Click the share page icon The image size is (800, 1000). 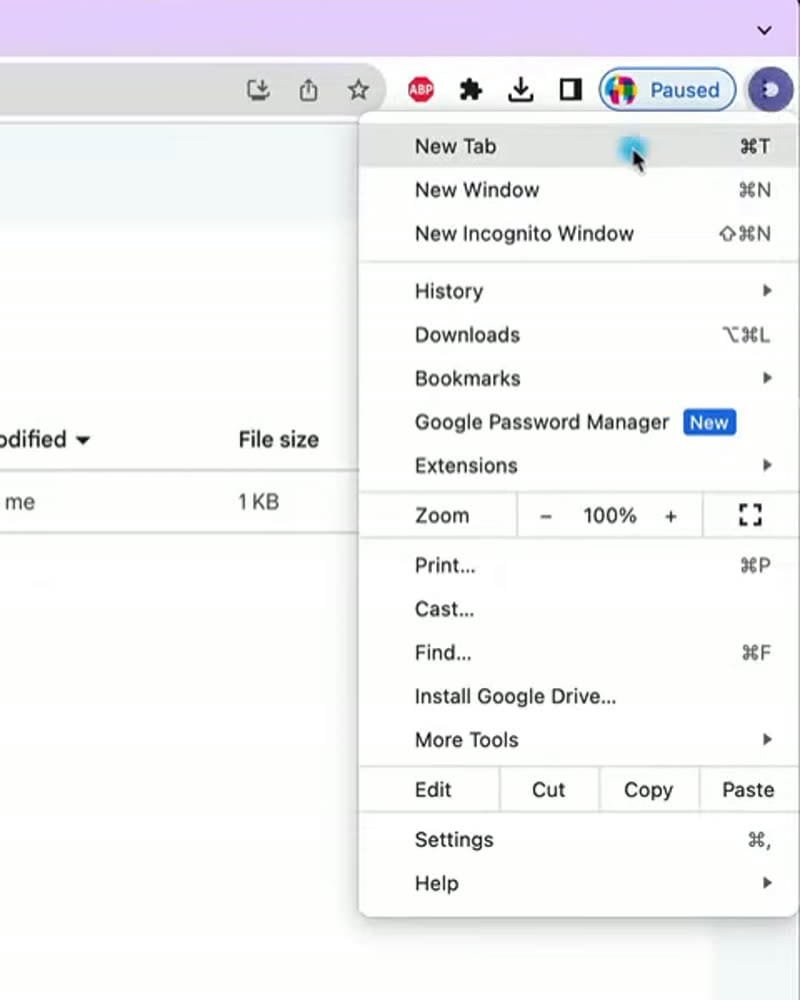coord(308,90)
